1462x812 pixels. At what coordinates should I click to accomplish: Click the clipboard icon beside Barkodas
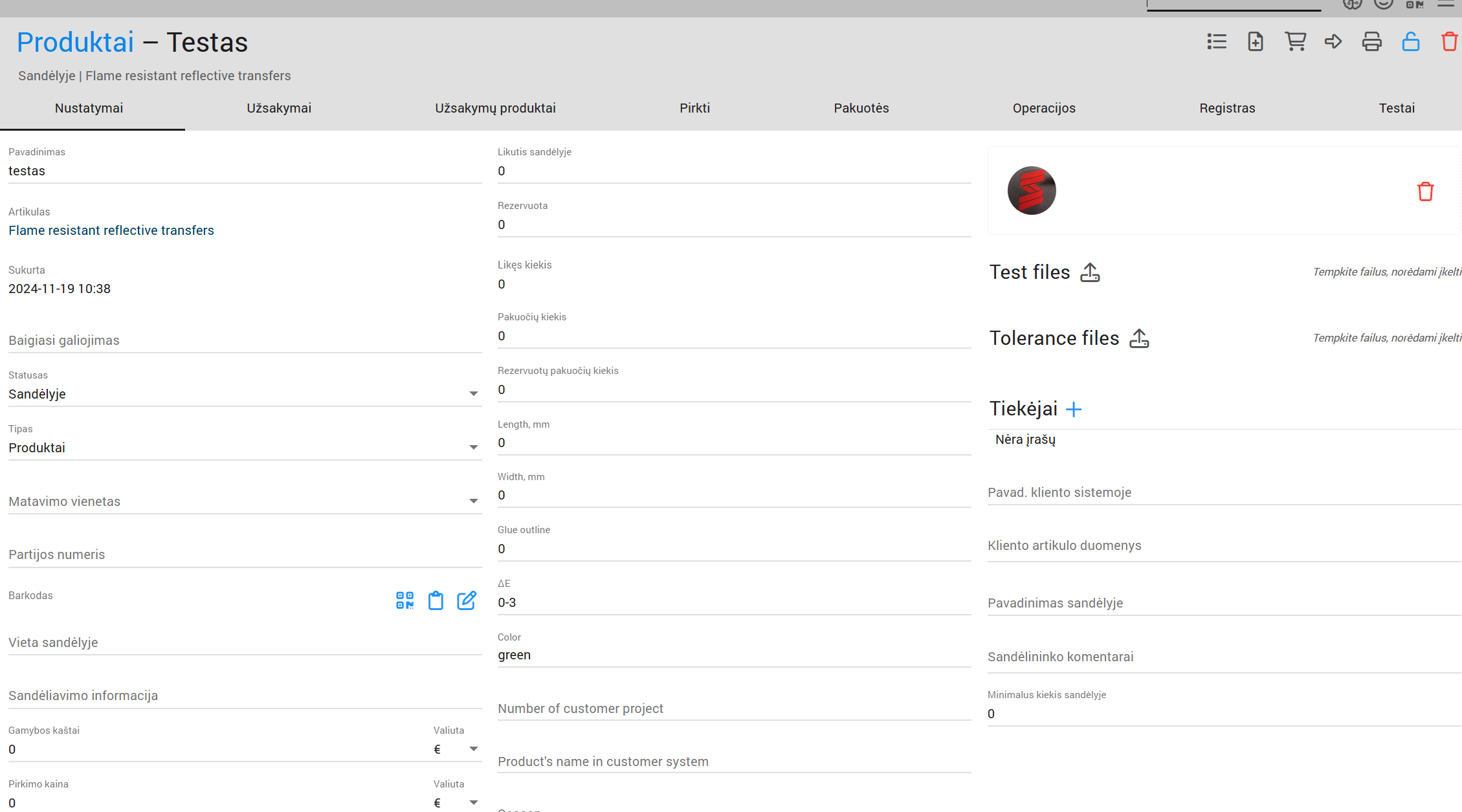click(436, 600)
